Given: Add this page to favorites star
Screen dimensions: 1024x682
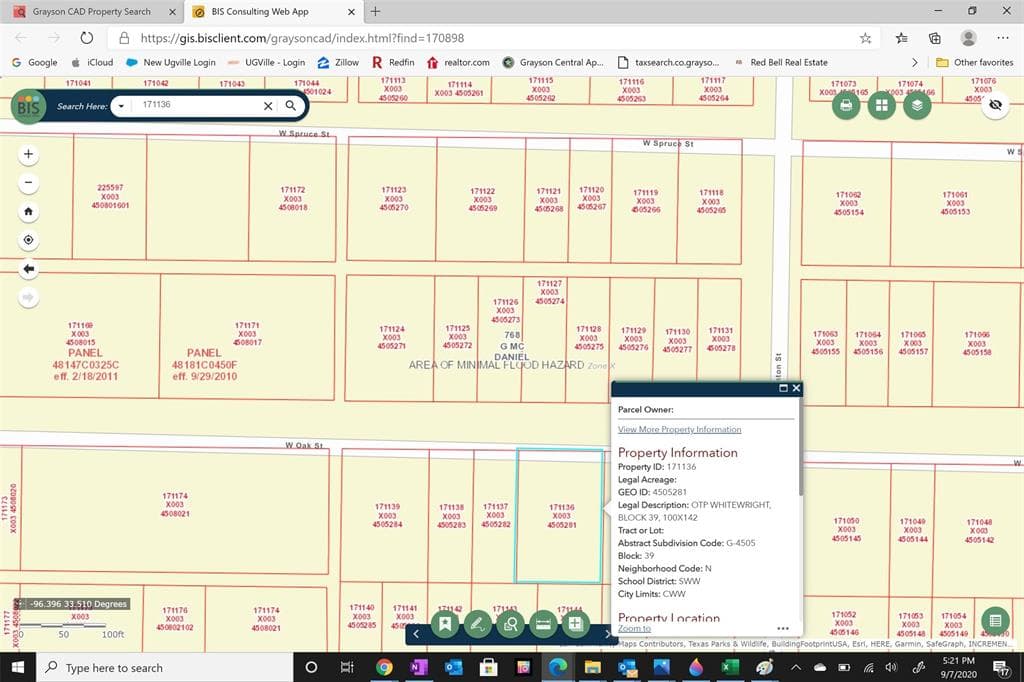Looking at the screenshot, I should pos(865,38).
